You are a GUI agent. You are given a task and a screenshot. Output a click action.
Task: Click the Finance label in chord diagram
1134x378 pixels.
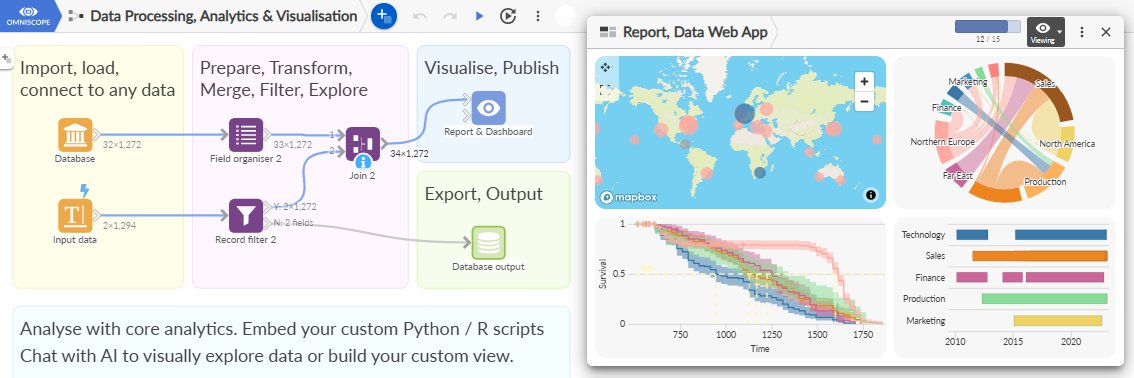click(x=947, y=108)
